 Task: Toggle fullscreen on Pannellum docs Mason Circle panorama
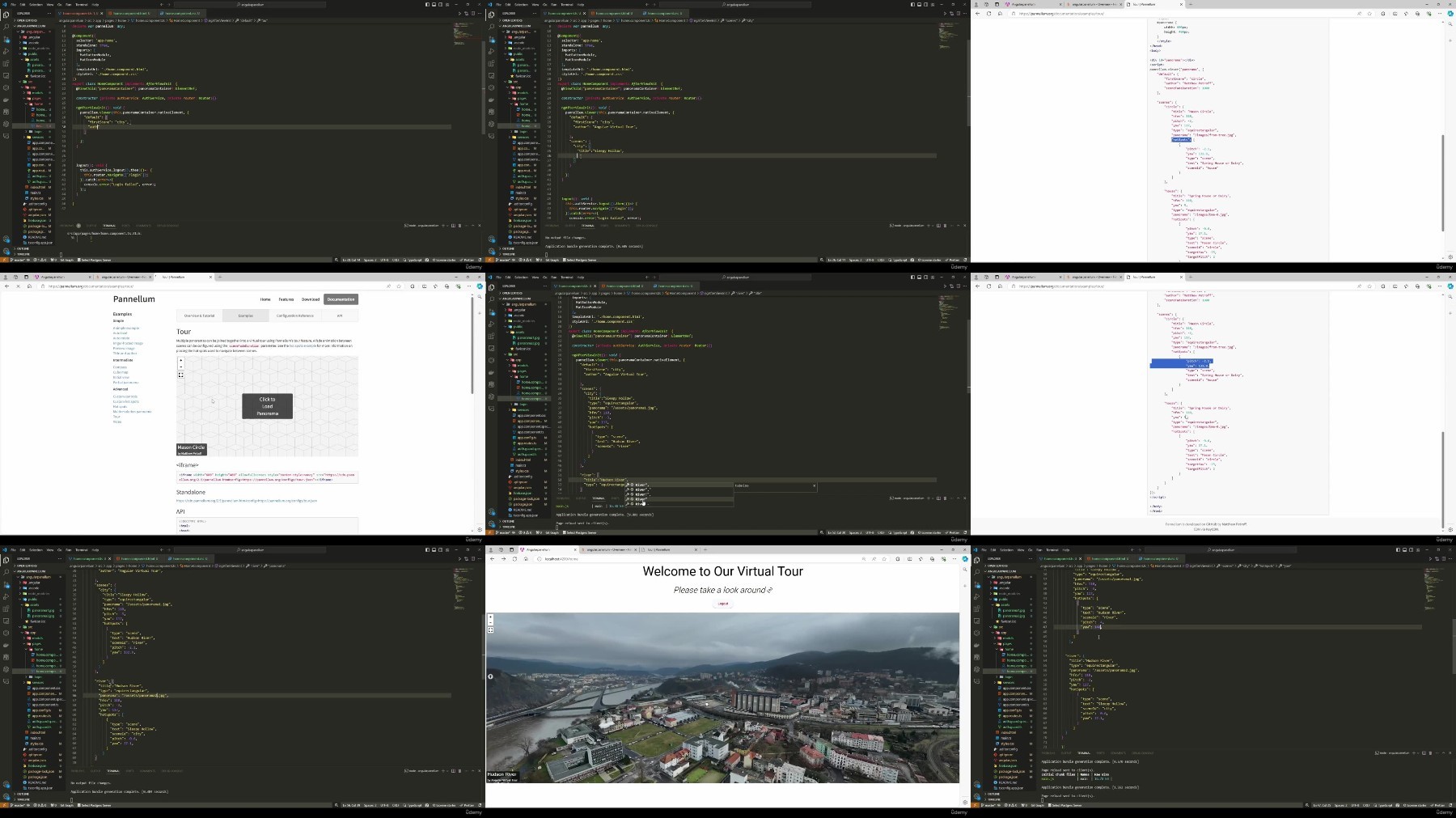[181, 375]
